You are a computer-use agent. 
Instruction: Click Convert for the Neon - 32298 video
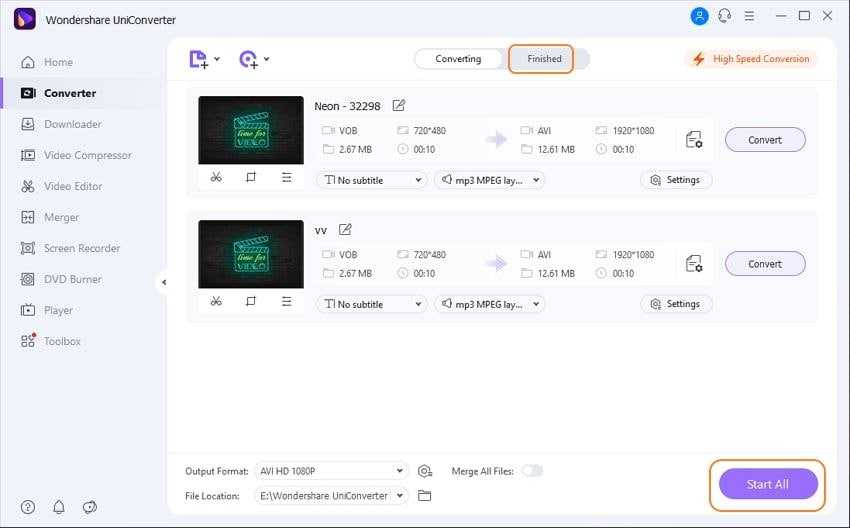tap(765, 140)
